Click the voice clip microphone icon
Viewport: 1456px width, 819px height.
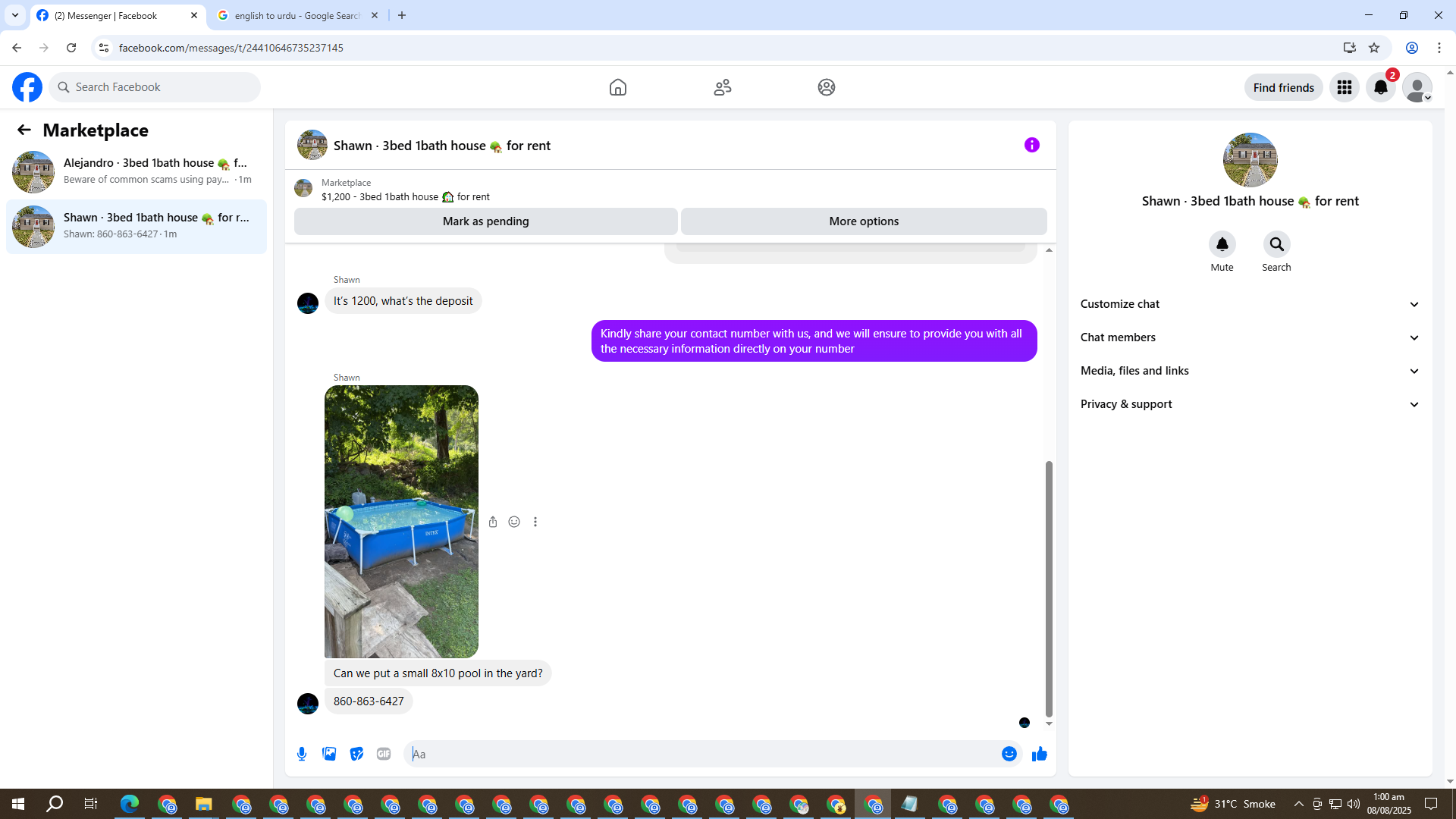(x=302, y=754)
